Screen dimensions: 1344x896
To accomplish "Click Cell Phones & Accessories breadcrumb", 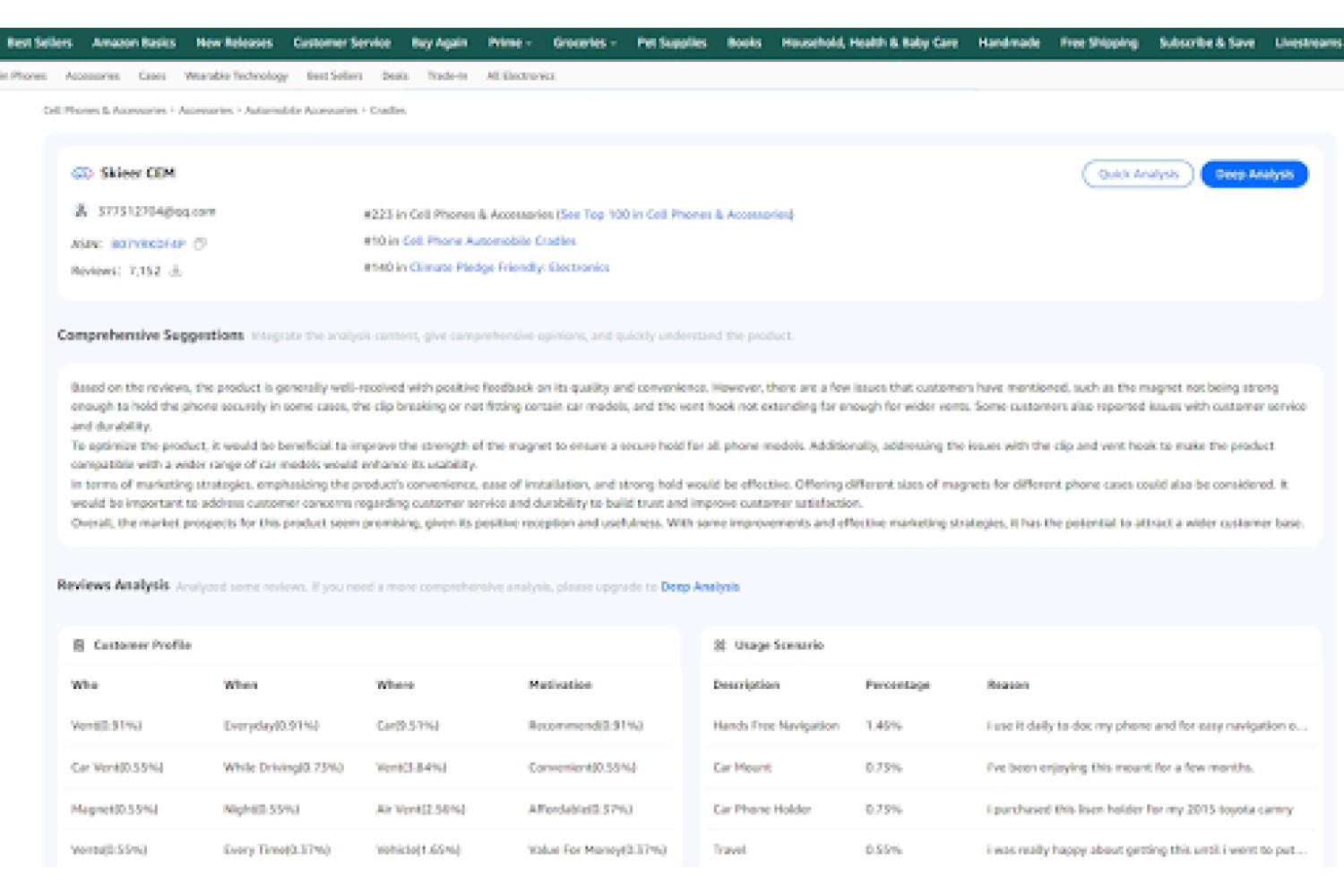I will [x=105, y=110].
